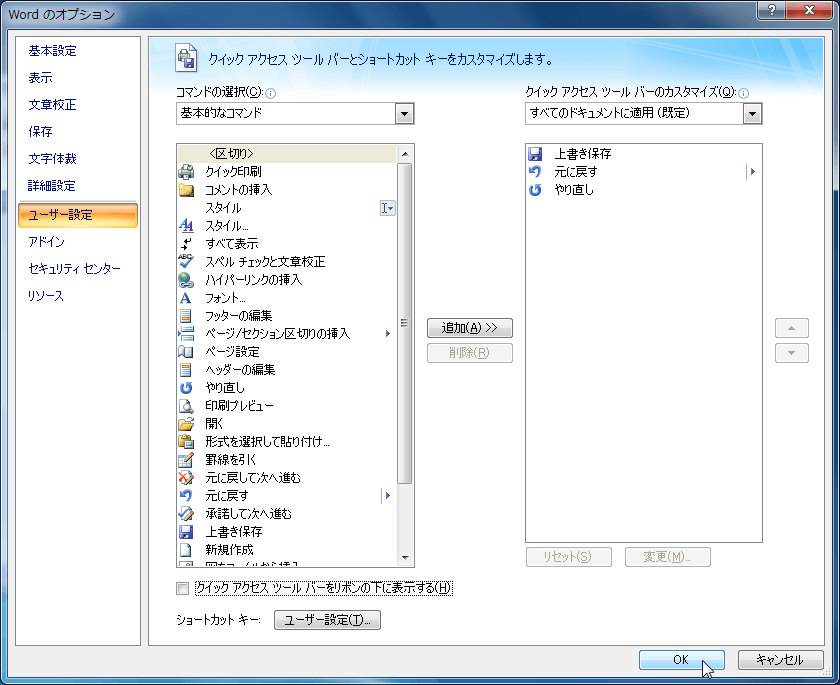Image resolution: width=840 pixels, height=685 pixels.
Task: Open the 基本的なコマンド dropdown
Action: click(x=404, y=114)
